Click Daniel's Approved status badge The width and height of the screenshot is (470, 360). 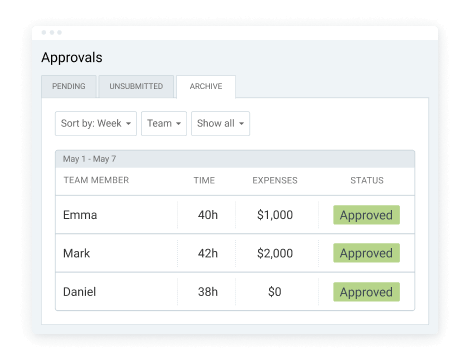pyautogui.click(x=366, y=292)
